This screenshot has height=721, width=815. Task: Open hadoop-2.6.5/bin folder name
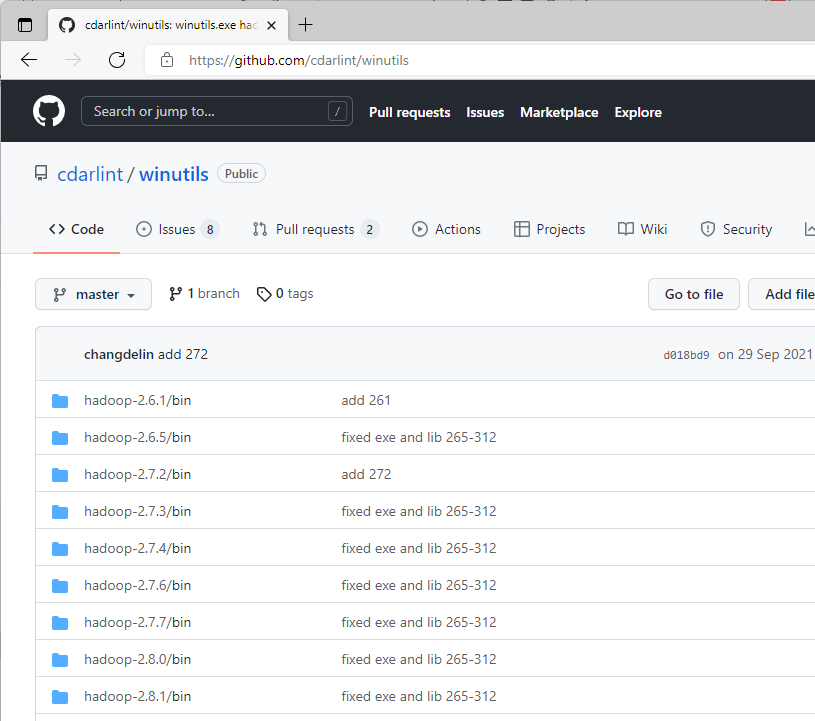click(138, 438)
